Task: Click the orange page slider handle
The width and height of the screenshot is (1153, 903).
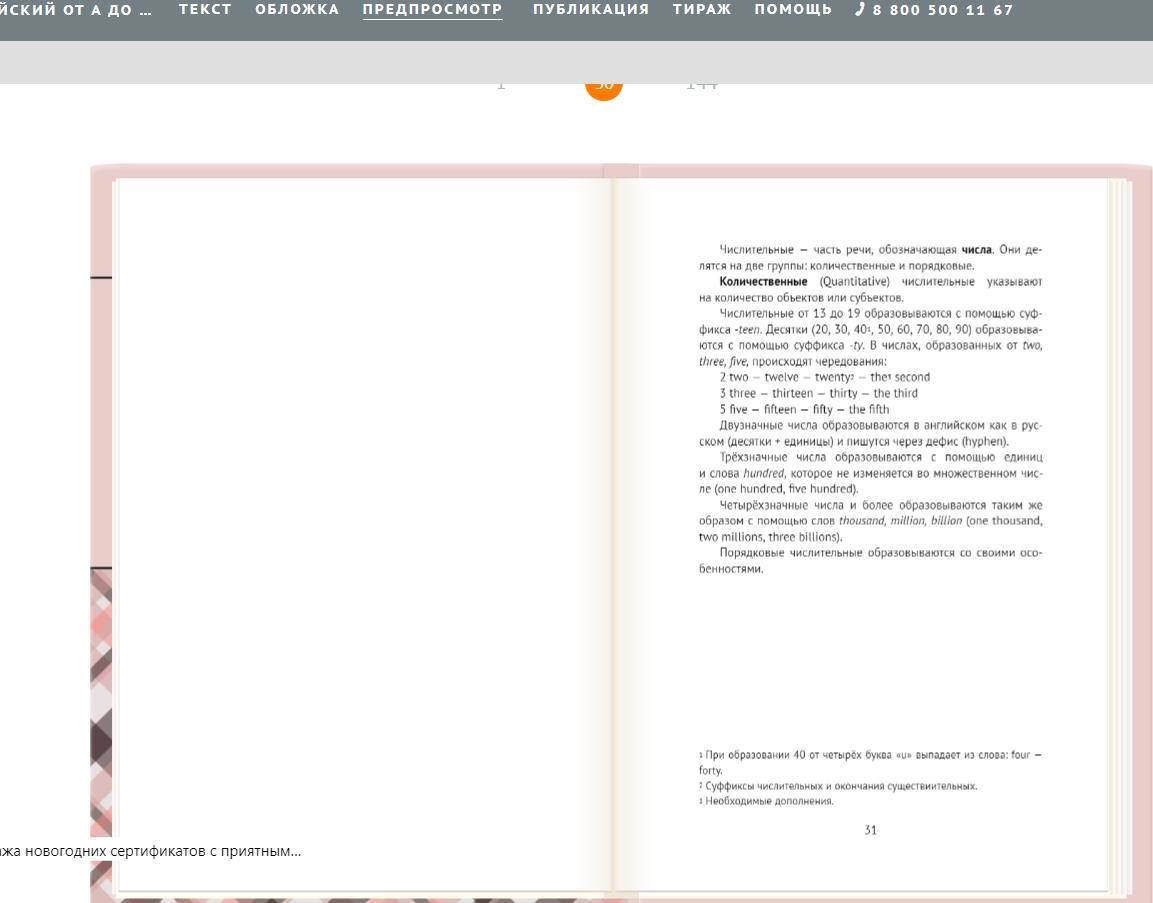Action: pyautogui.click(x=604, y=87)
